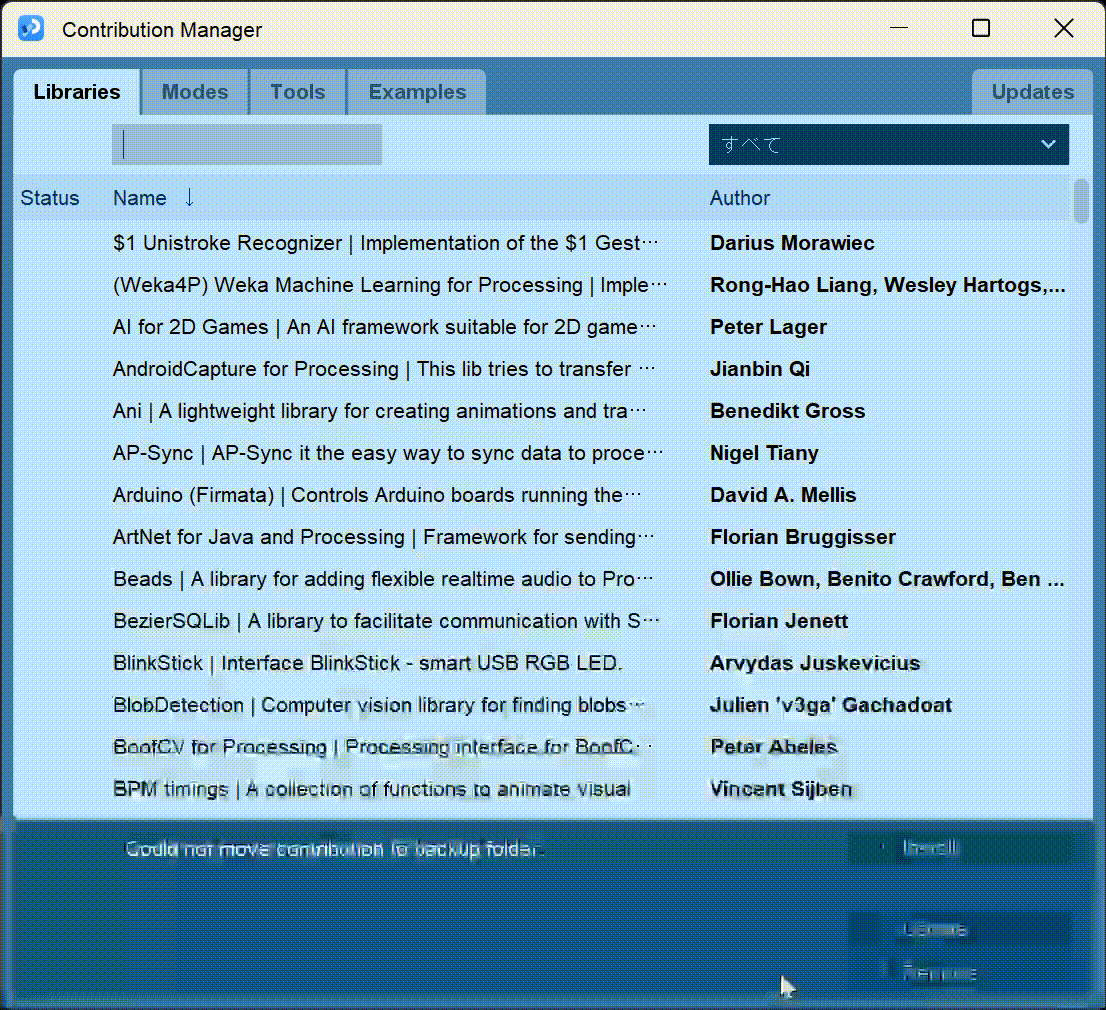Screen dimensions: 1106x1010
Task: Select the BlinkStick library row
Action: 540,662
